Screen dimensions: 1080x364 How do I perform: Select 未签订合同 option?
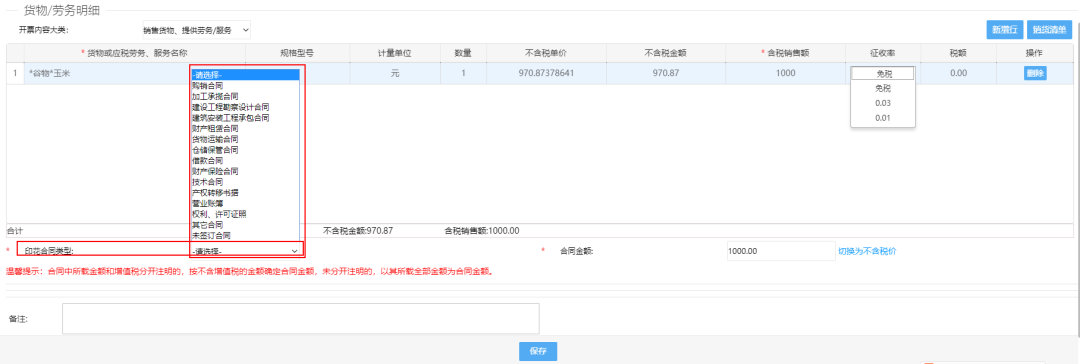pos(211,235)
